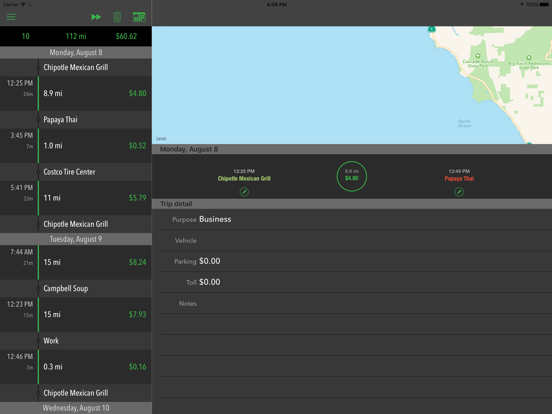The width and height of the screenshot is (552, 414).
Task: Open the hamburger menu icon
Action: (11, 17)
